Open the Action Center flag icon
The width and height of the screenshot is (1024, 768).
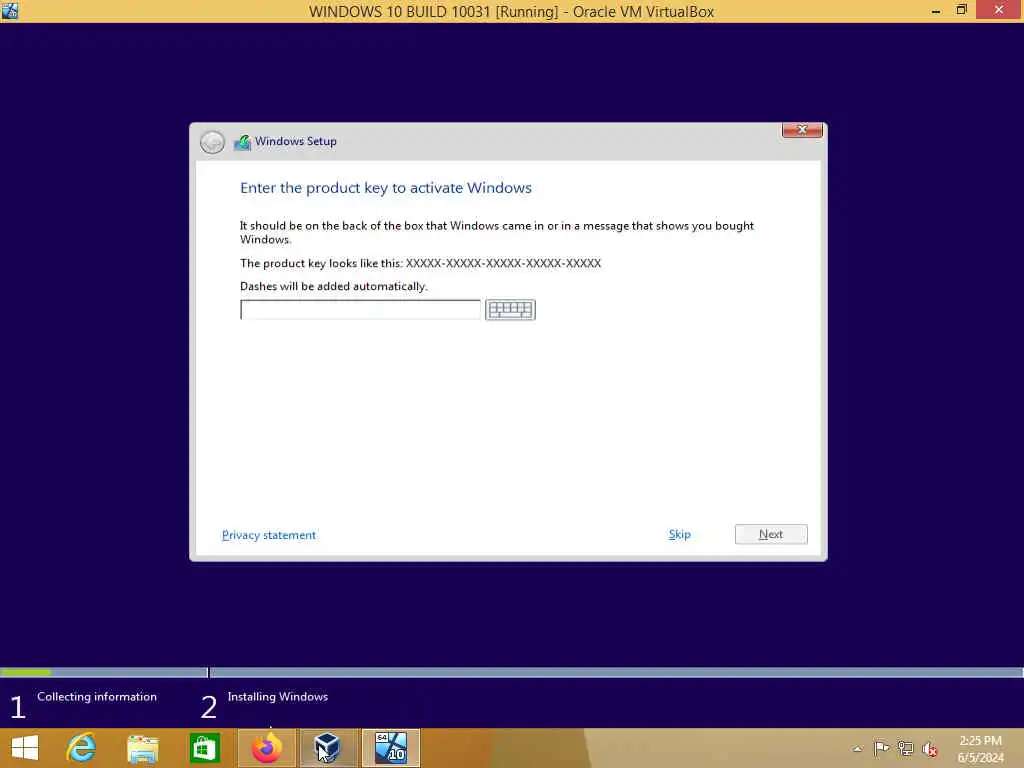(881, 748)
